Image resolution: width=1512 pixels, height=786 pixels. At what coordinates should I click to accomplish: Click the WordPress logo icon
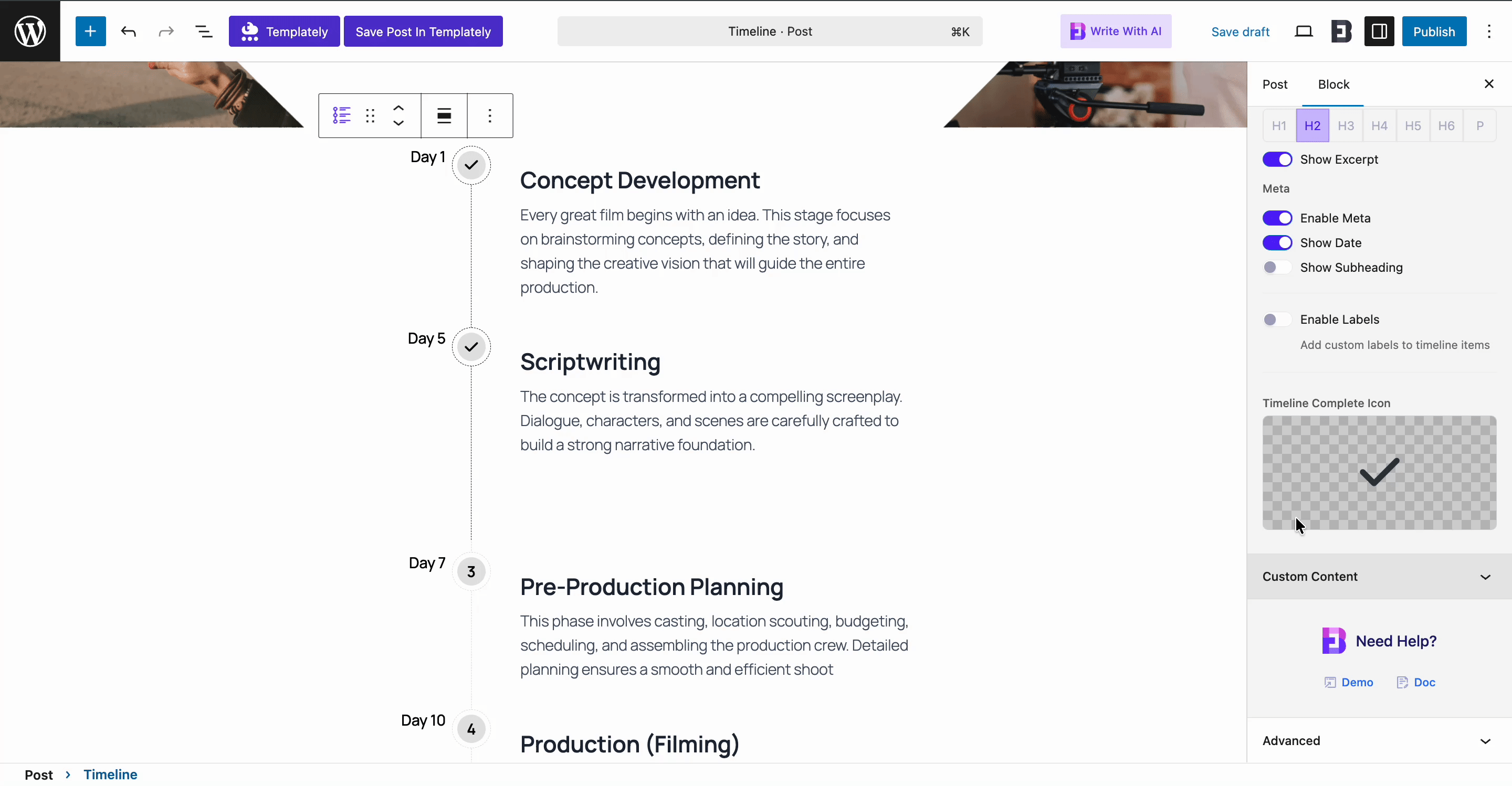[30, 31]
